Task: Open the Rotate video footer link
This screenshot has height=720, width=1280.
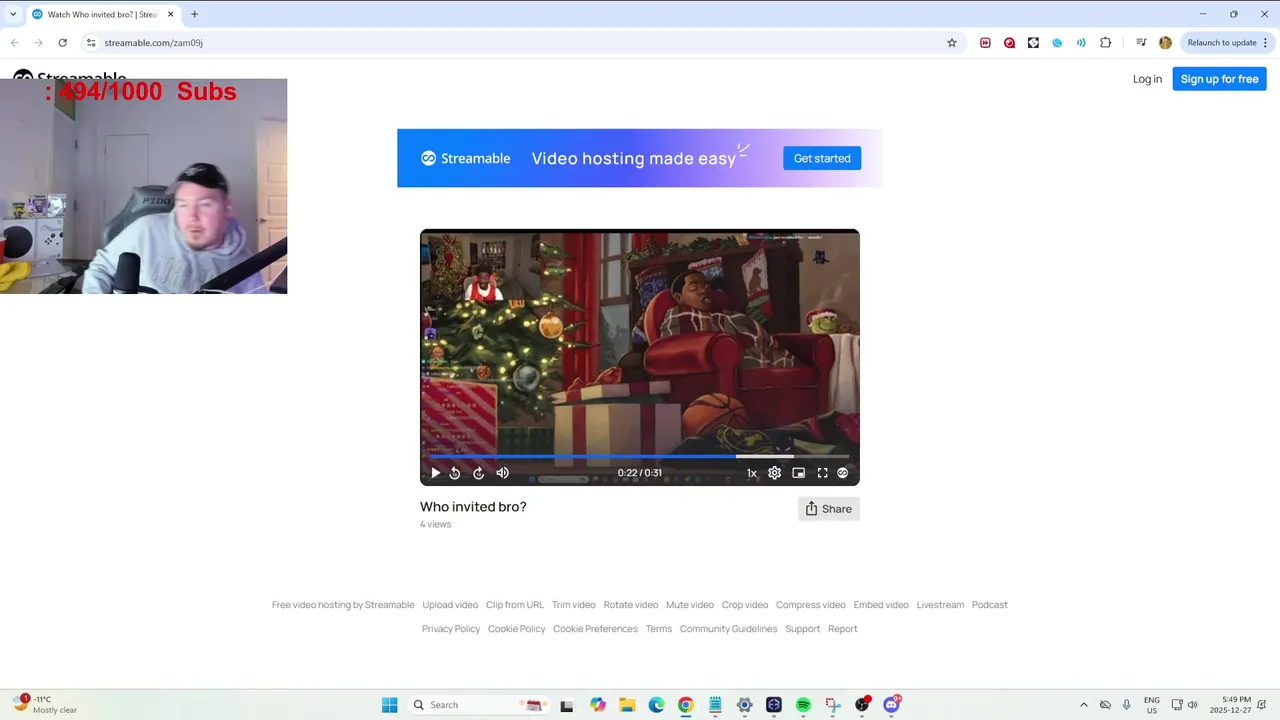Action: [x=631, y=605]
